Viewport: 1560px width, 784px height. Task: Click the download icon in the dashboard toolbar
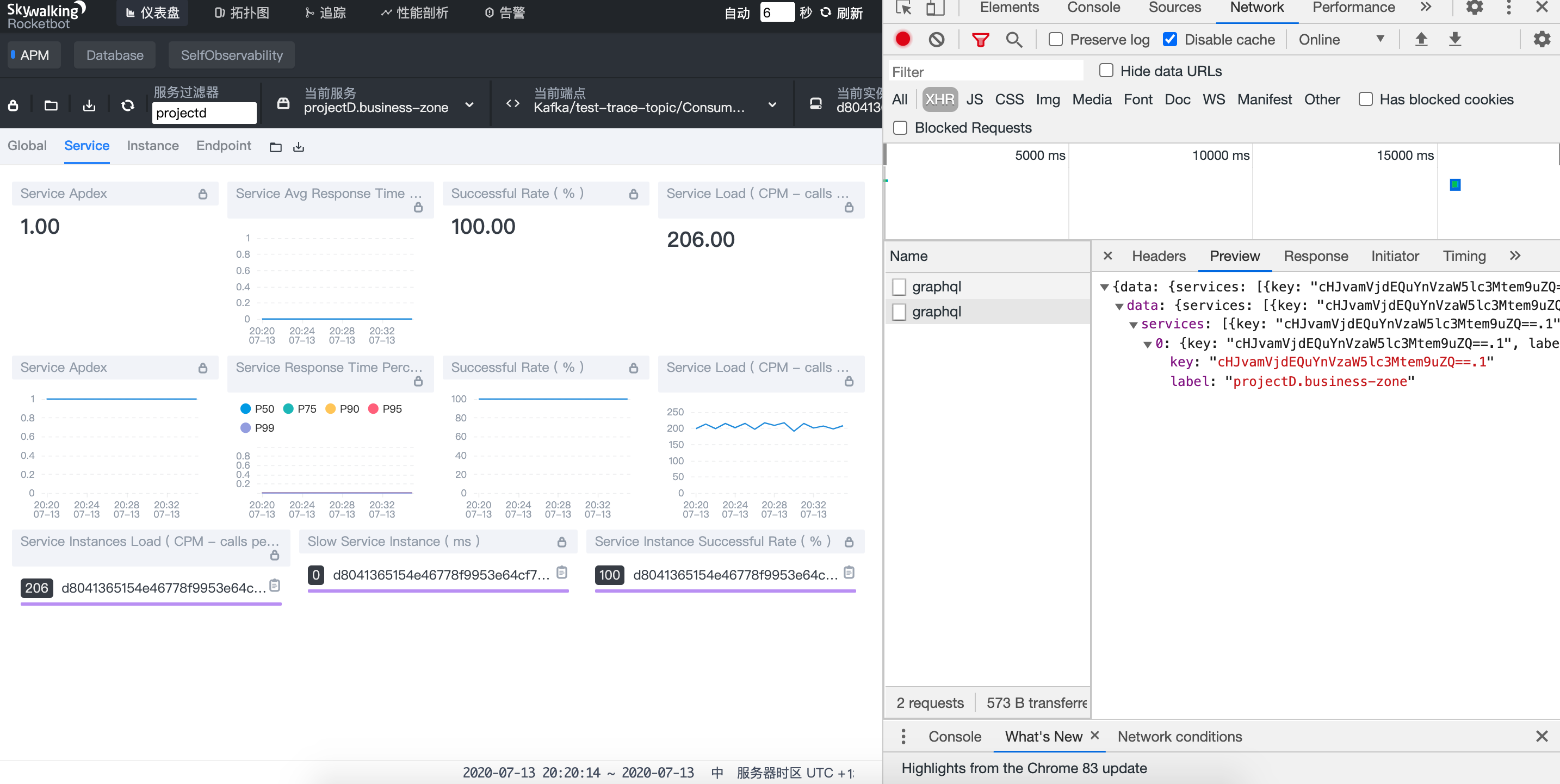(89, 105)
